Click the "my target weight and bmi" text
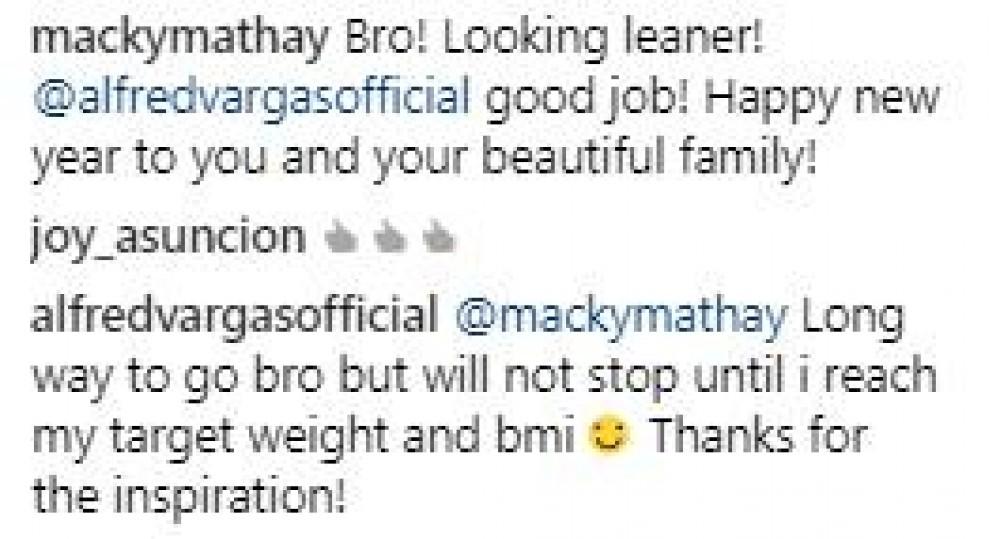Viewport: 1000px width, 539px height. 304,438
